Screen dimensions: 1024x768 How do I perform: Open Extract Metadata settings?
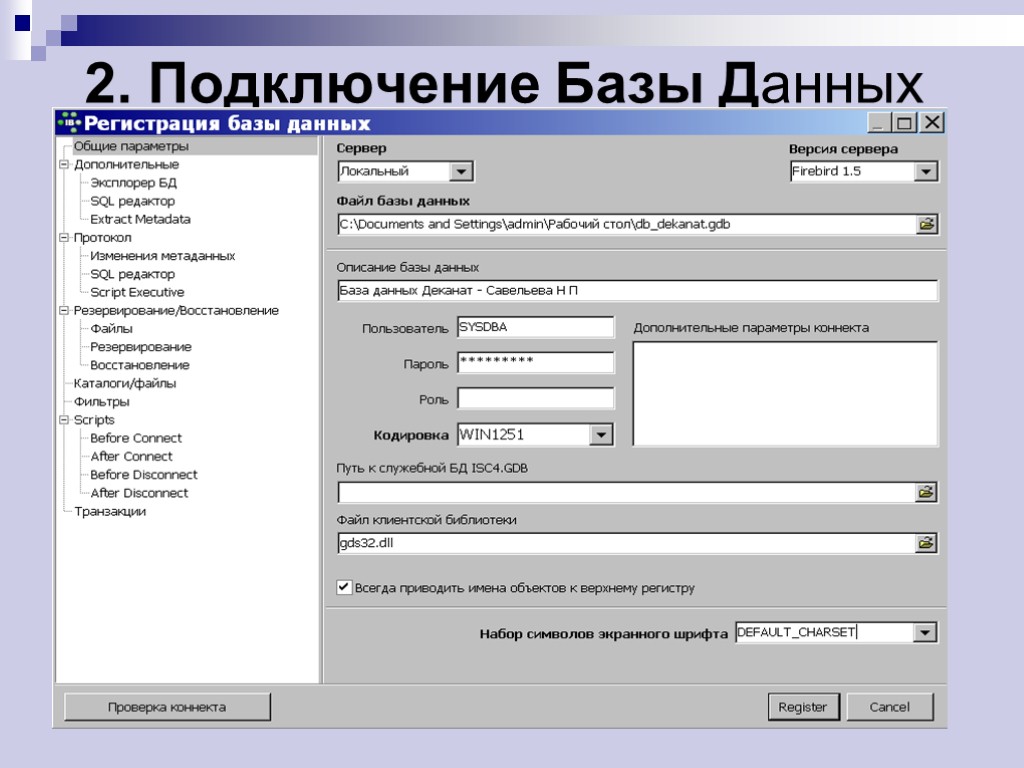pyautogui.click(x=140, y=219)
